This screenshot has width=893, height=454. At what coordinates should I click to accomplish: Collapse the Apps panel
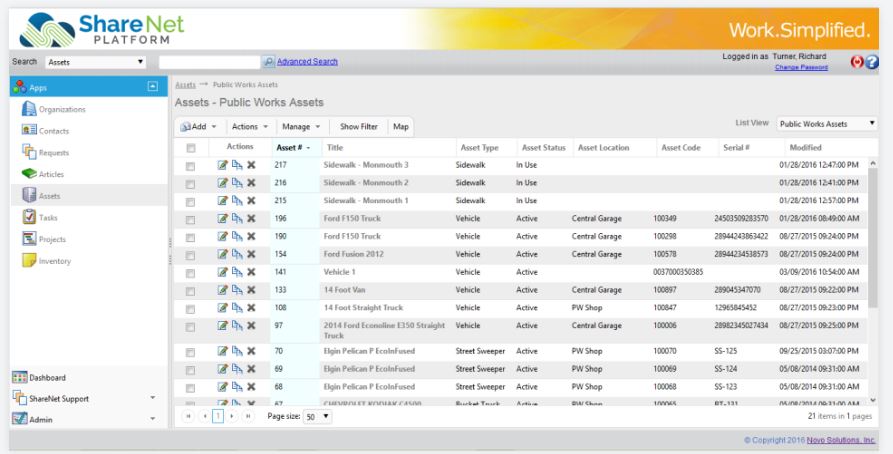pyautogui.click(x=153, y=87)
